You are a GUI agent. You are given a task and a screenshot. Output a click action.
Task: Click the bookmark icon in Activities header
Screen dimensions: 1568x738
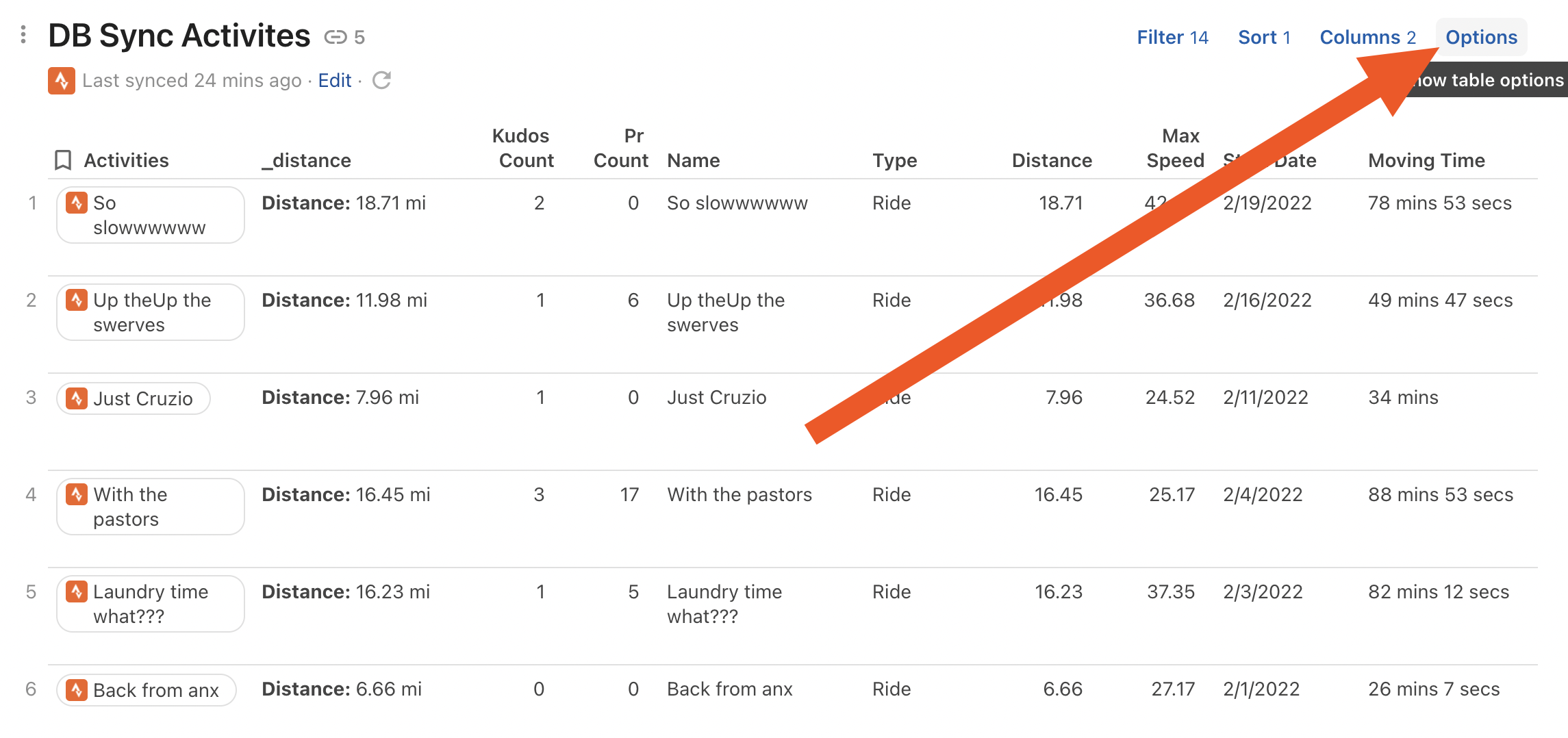point(63,160)
